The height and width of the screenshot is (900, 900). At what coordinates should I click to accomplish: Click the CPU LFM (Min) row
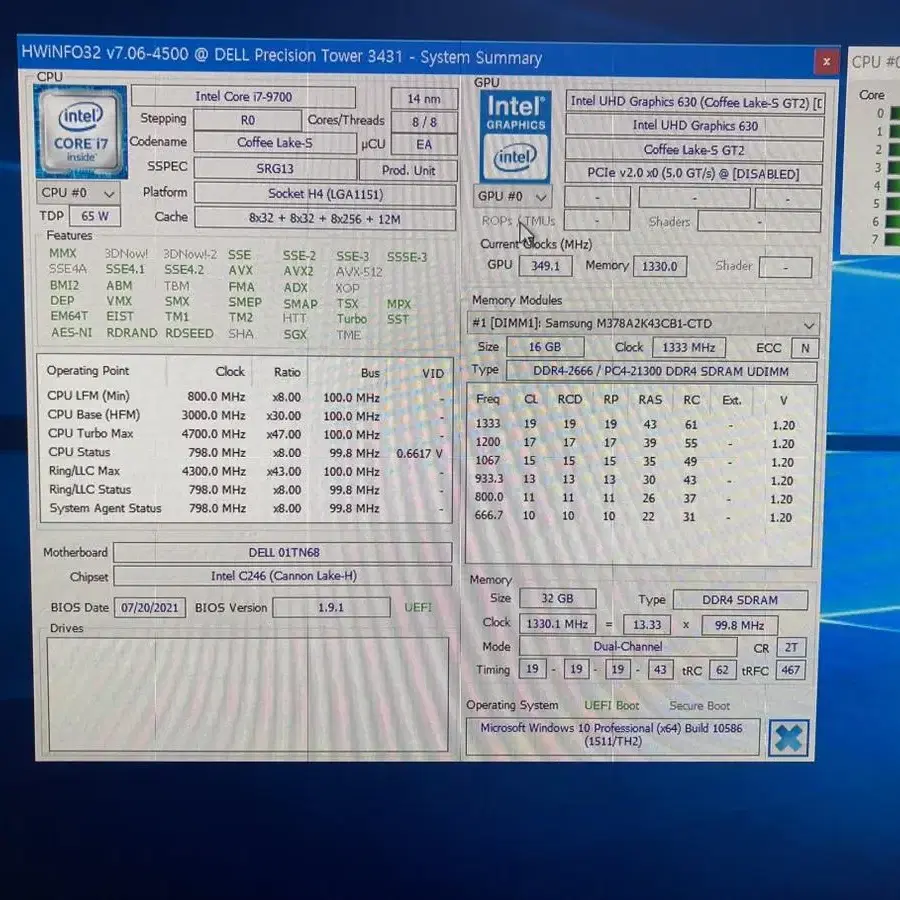click(246, 397)
